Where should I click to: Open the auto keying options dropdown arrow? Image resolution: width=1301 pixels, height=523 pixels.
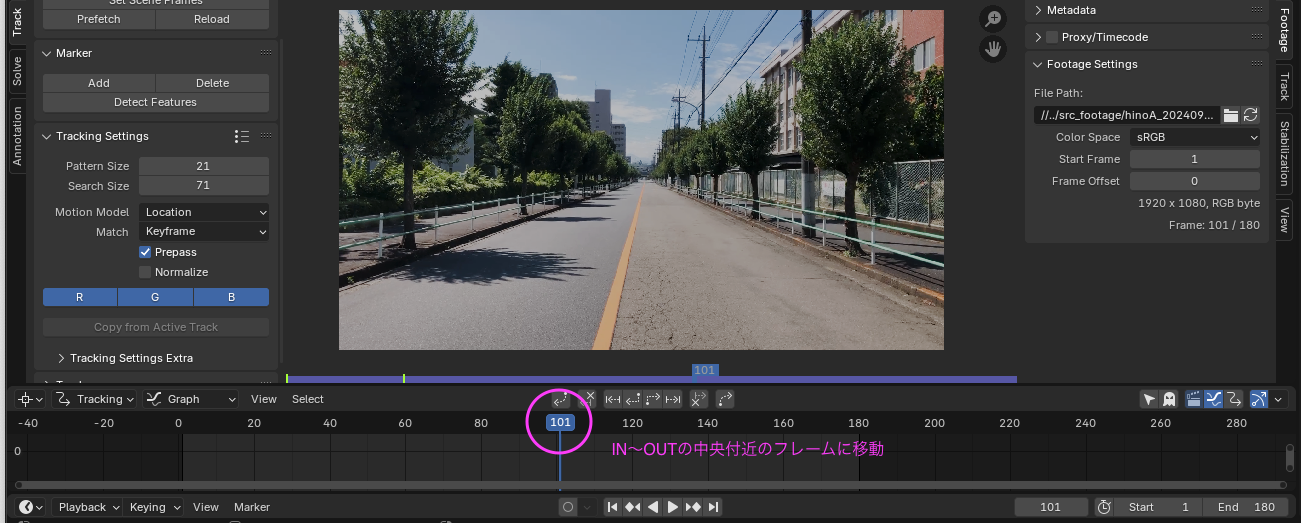point(588,507)
